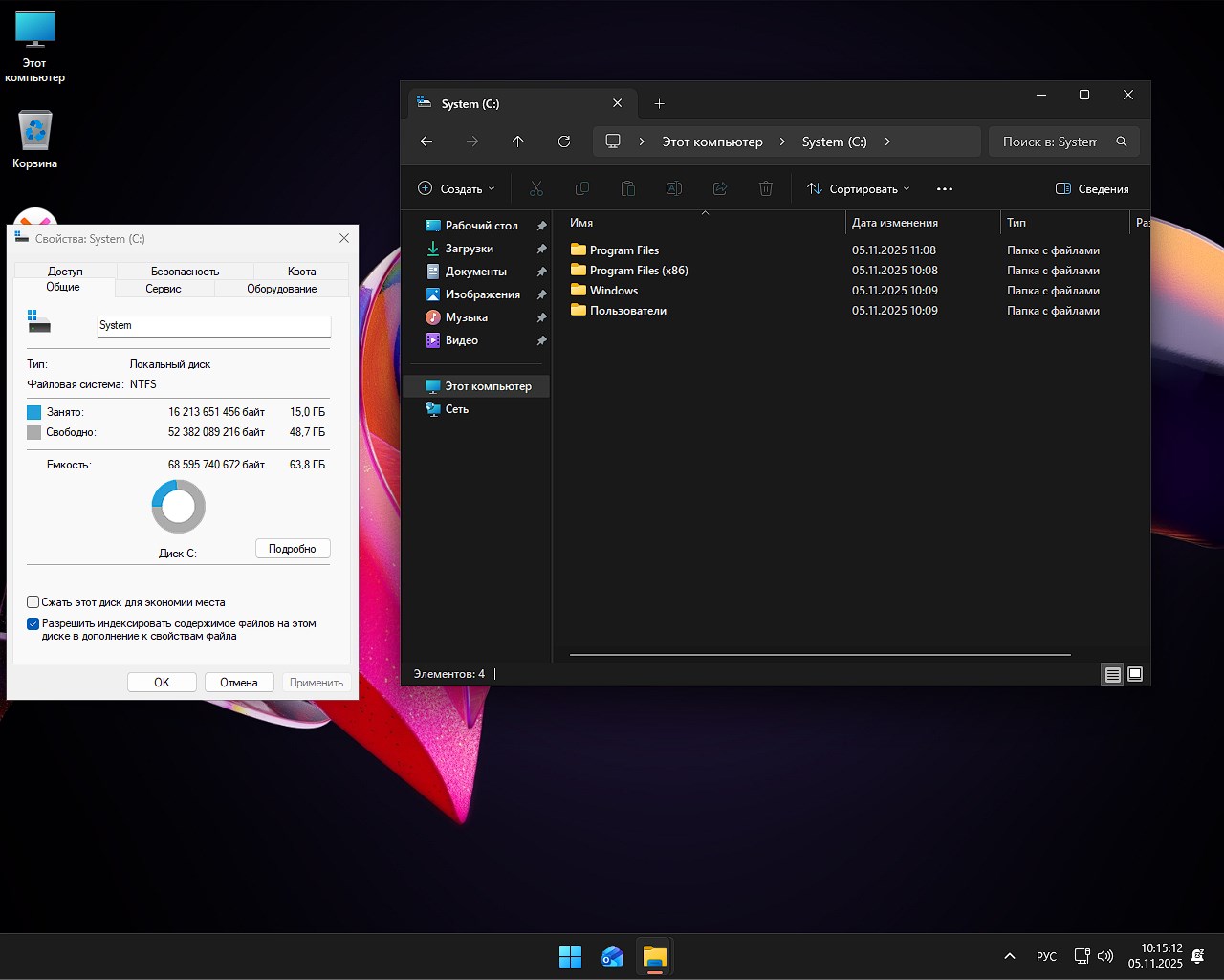
Task: Disable file content indexing checkbox
Action: 33,622
